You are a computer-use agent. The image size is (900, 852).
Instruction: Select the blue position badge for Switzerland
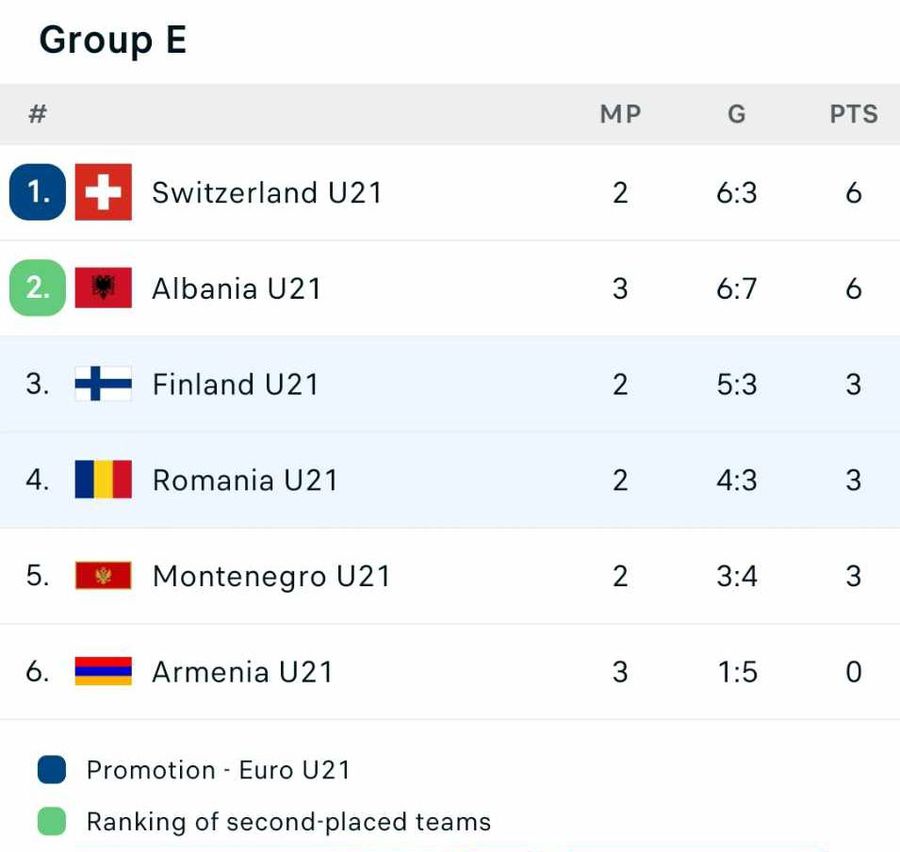tap(37, 193)
